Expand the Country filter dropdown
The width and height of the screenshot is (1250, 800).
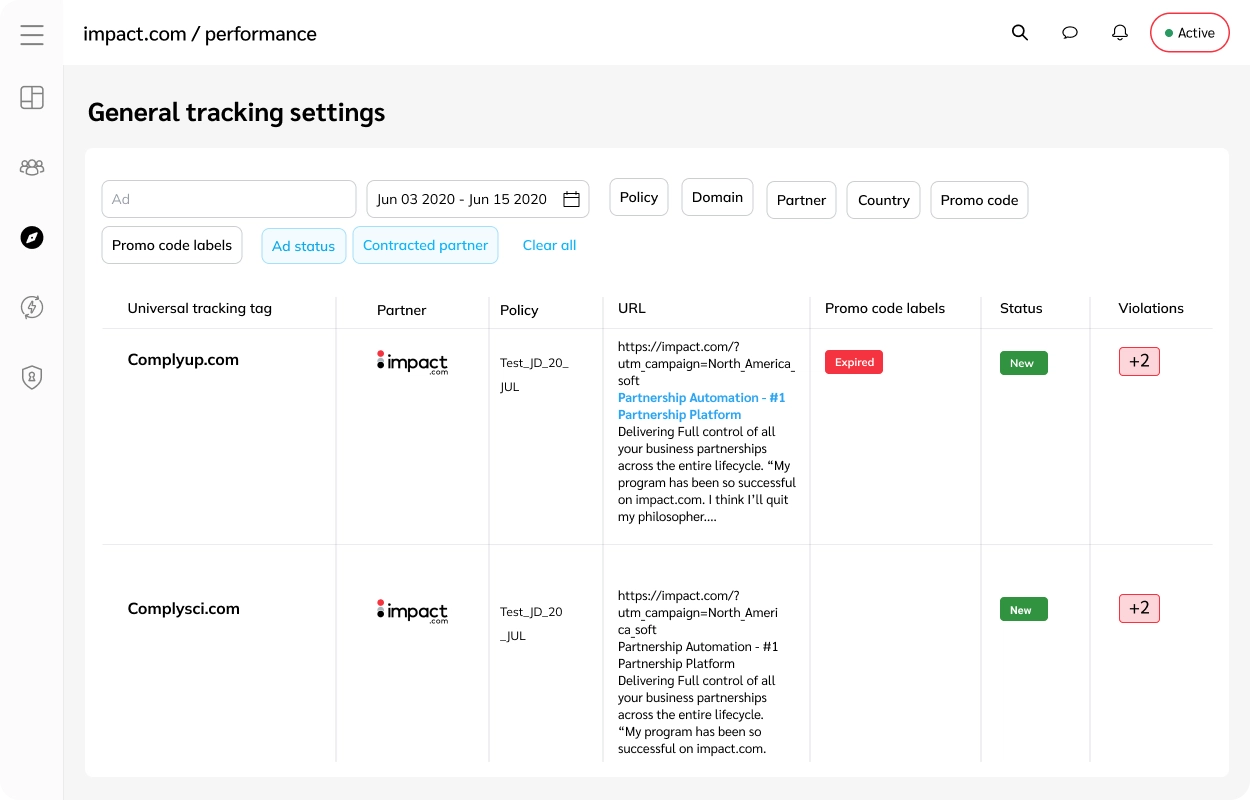[883, 200]
